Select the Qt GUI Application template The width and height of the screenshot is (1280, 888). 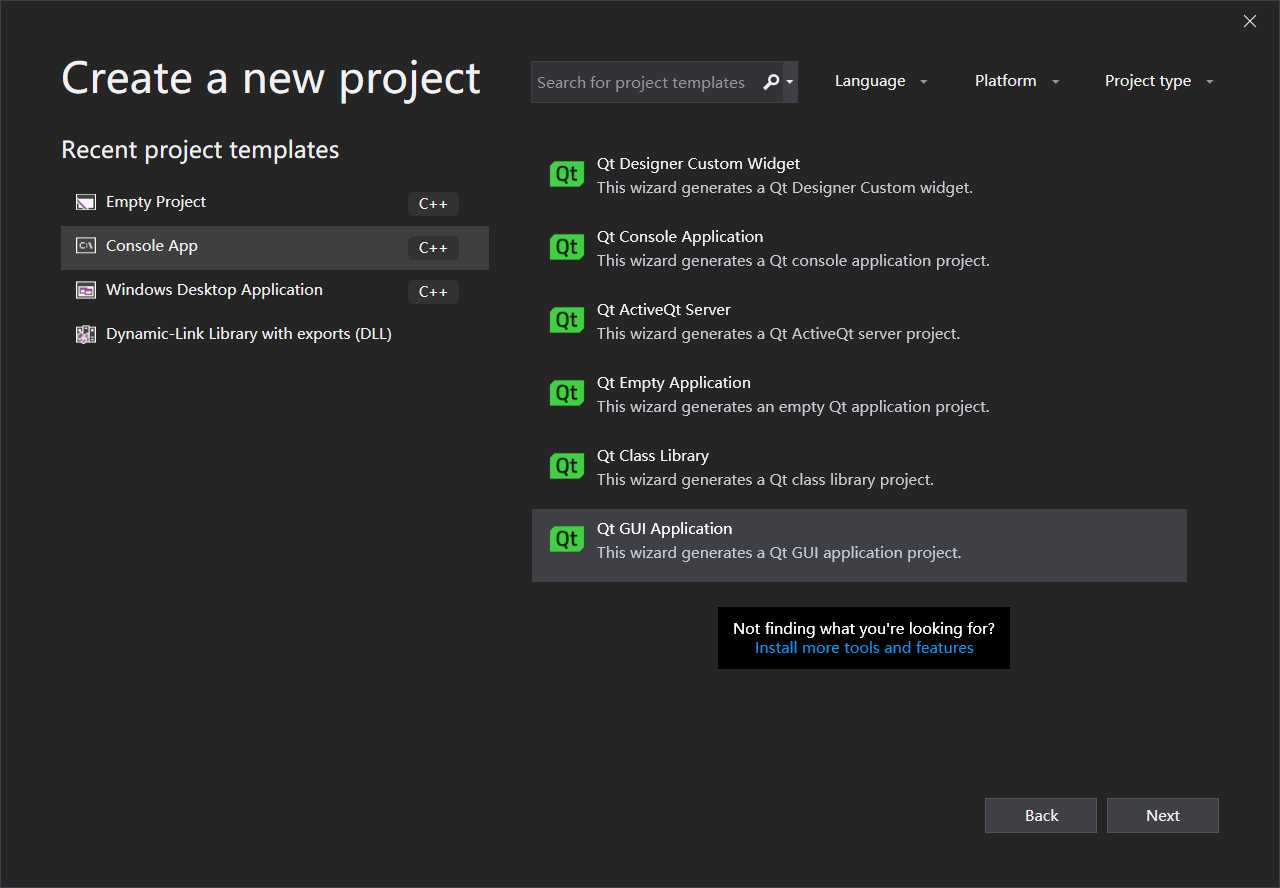point(859,545)
